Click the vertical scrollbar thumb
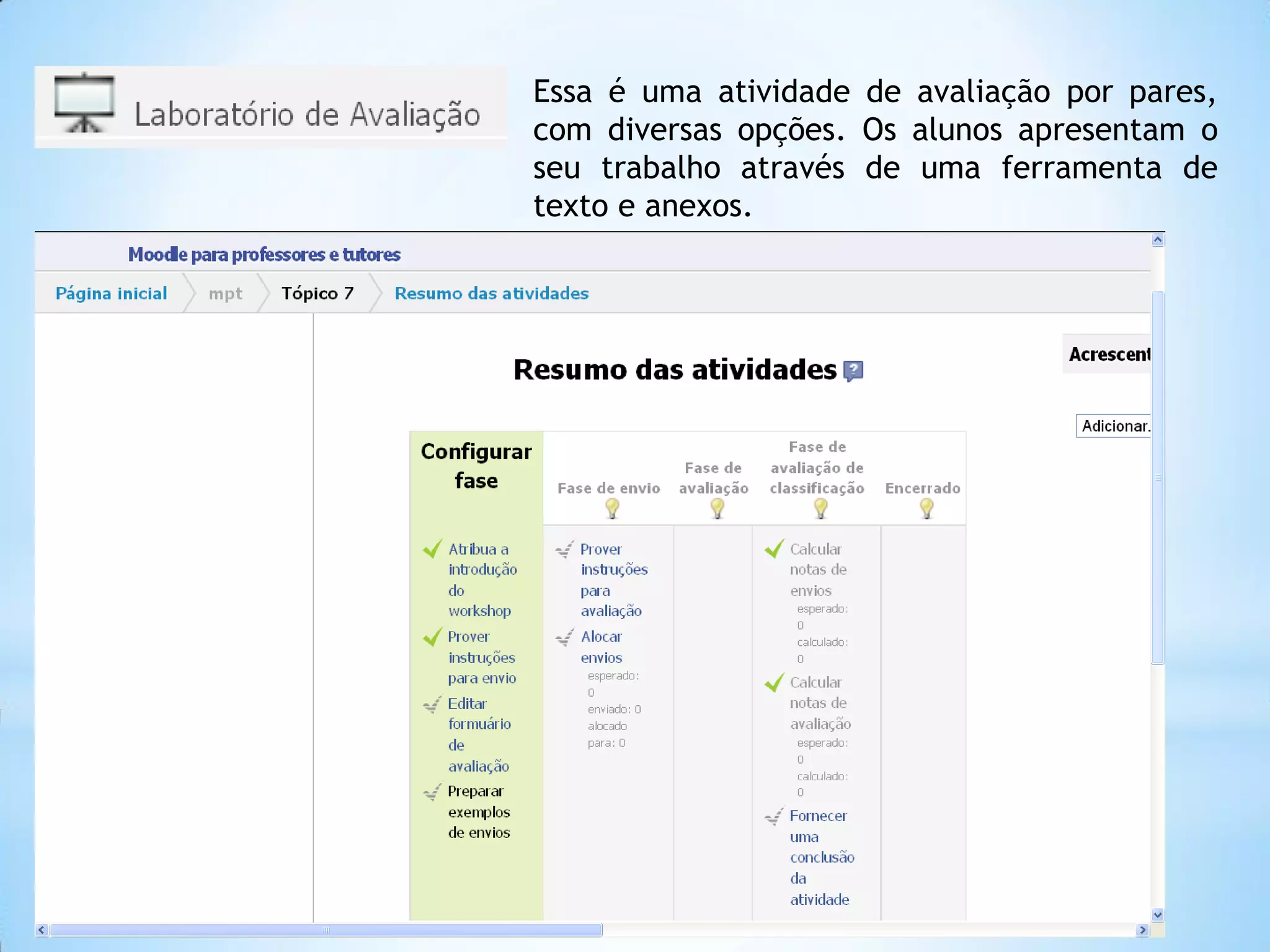This screenshot has width=1270, height=952. click(1158, 477)
